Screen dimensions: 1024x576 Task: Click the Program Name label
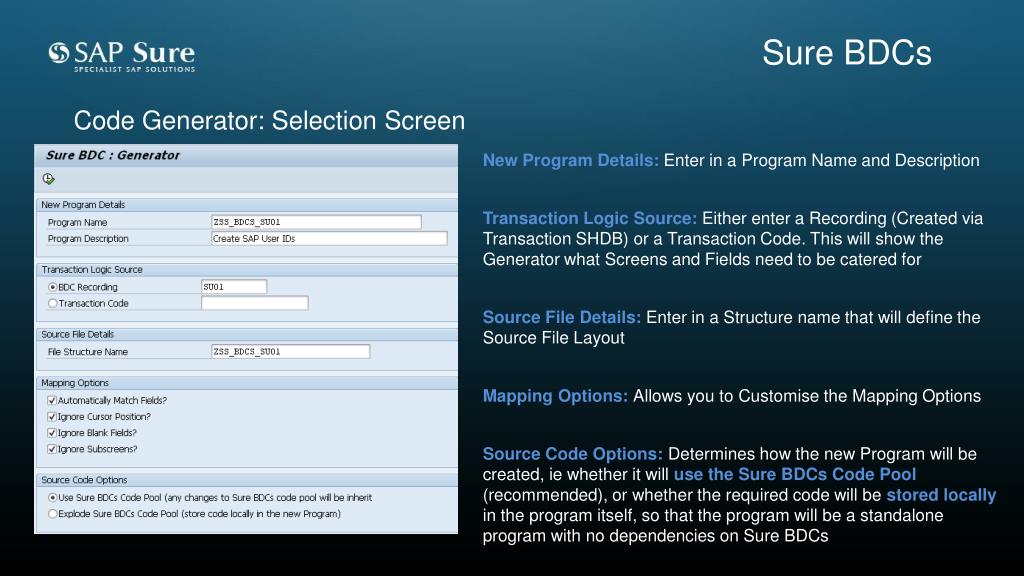tap(77, 223)
